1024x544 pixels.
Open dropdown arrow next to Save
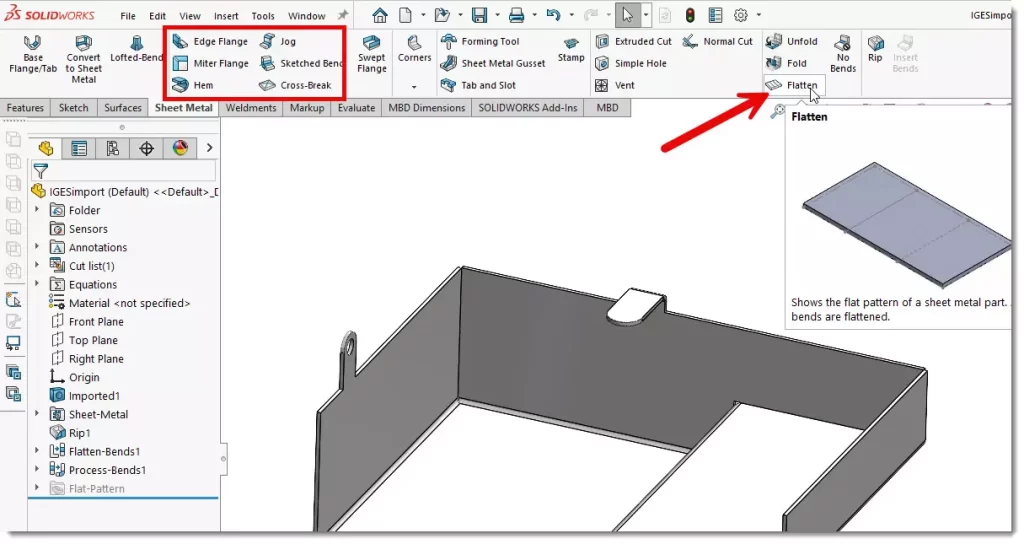497,15
